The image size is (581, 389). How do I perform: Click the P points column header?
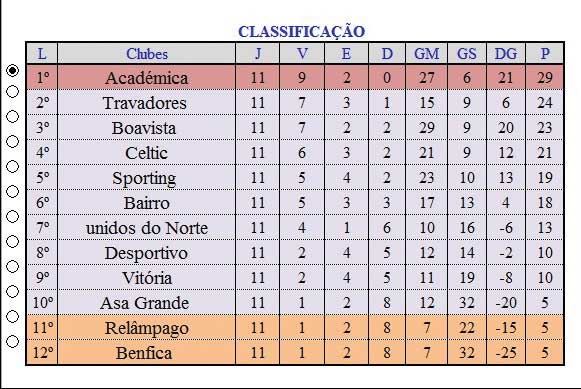pos(545,54)
